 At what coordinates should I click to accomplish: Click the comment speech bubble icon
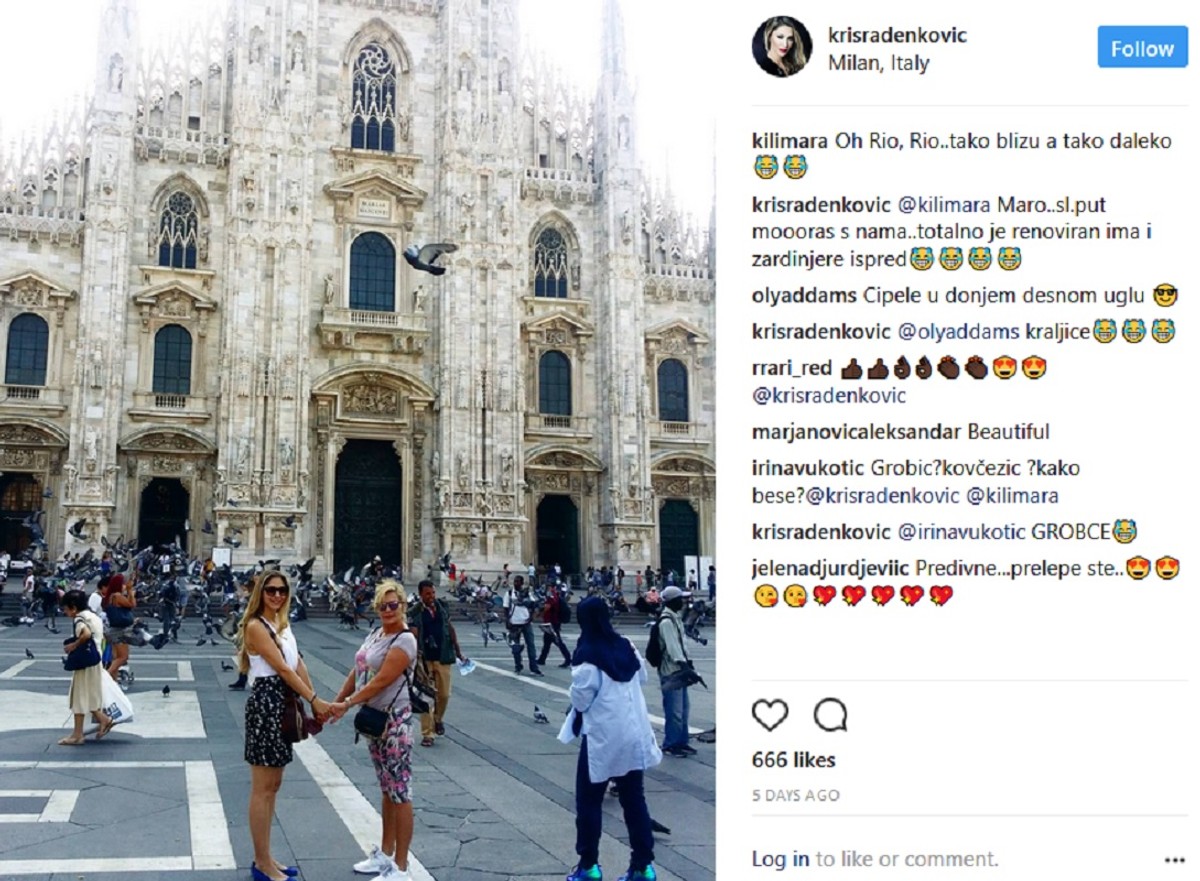[x=830, y=715]
